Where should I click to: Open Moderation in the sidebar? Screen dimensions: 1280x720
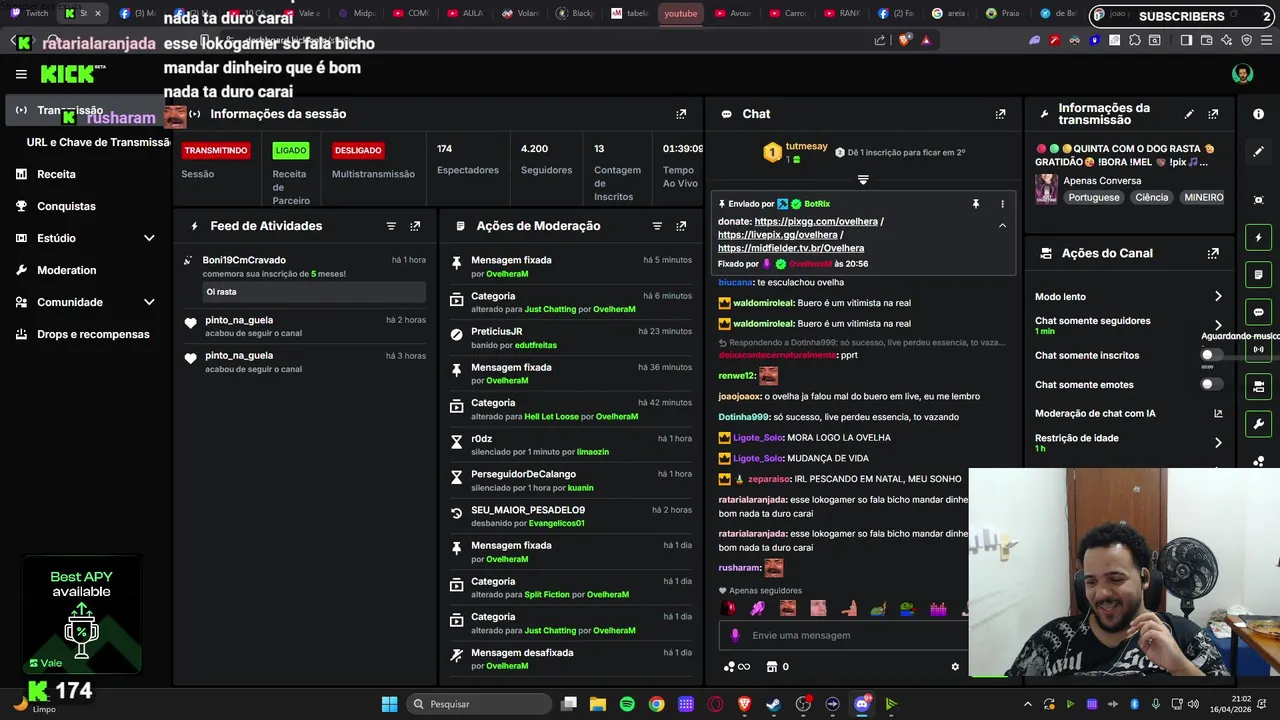[66, 270]
